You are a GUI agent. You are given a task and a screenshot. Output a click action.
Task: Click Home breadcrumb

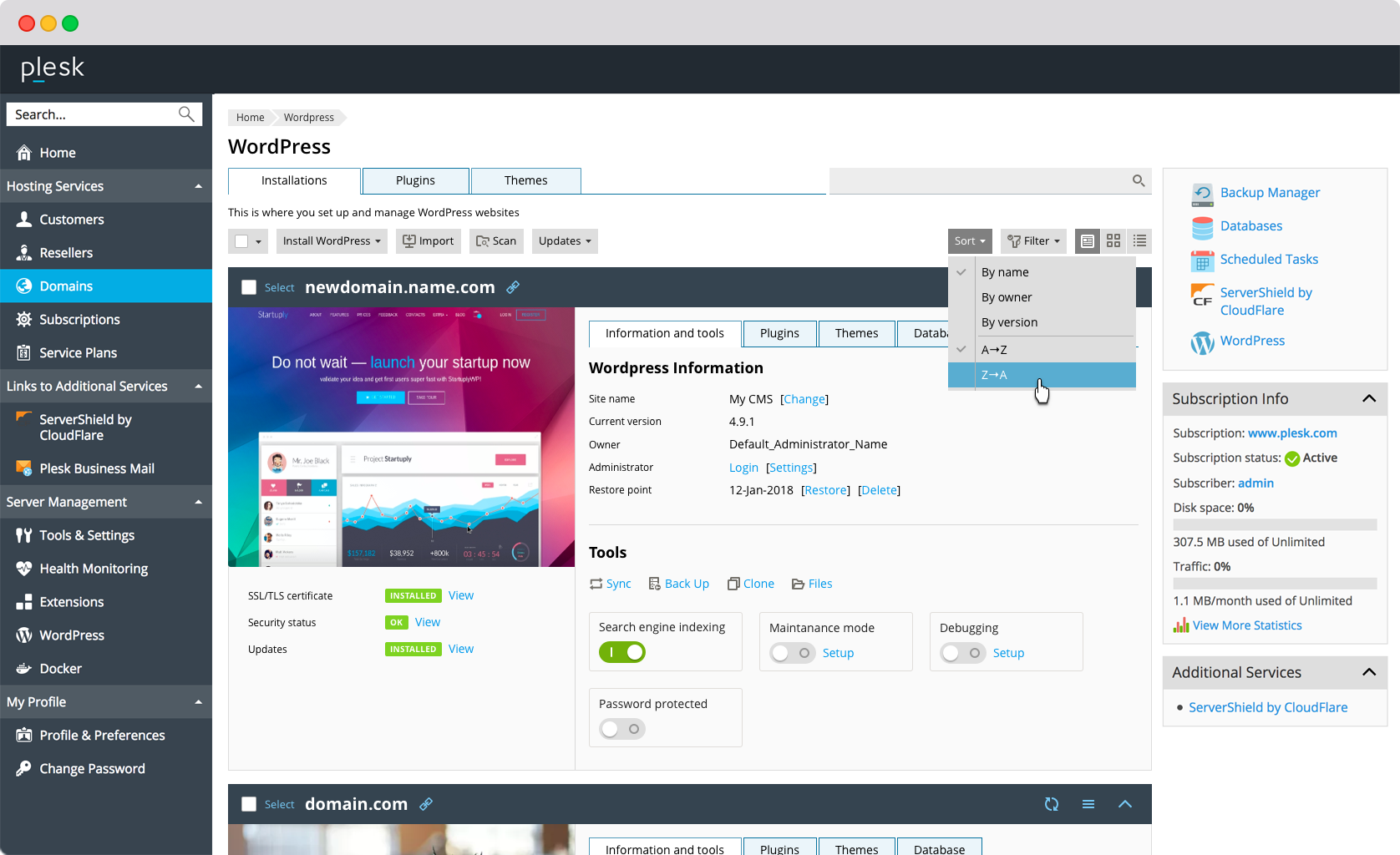[x=250, y=118]
